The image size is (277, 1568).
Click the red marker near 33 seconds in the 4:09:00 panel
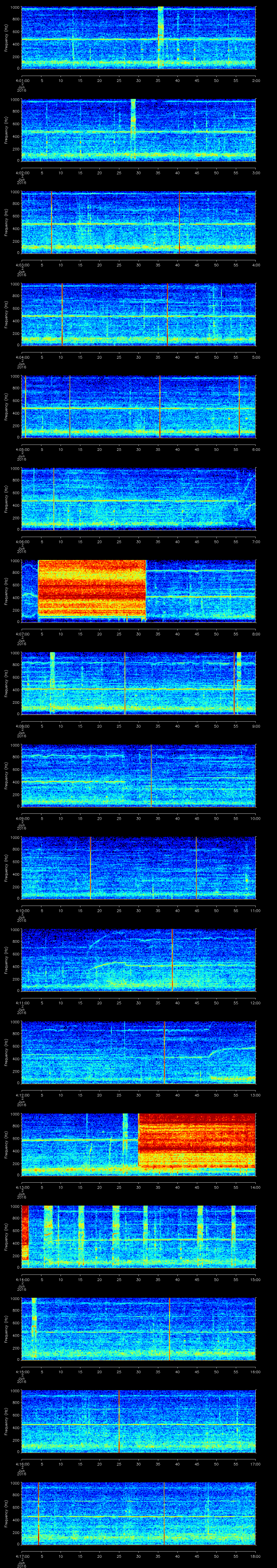pyautogui.click(x=151, y=775)
